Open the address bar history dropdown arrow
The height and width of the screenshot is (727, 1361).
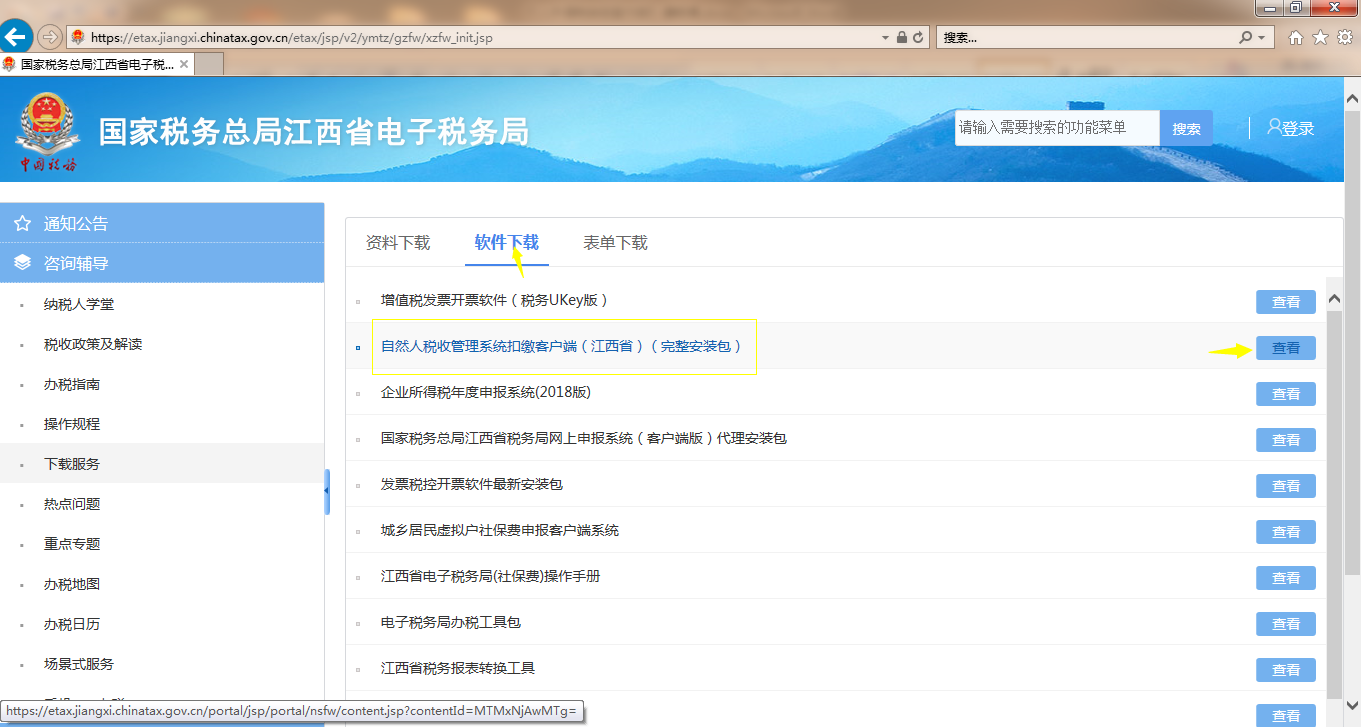884,36
